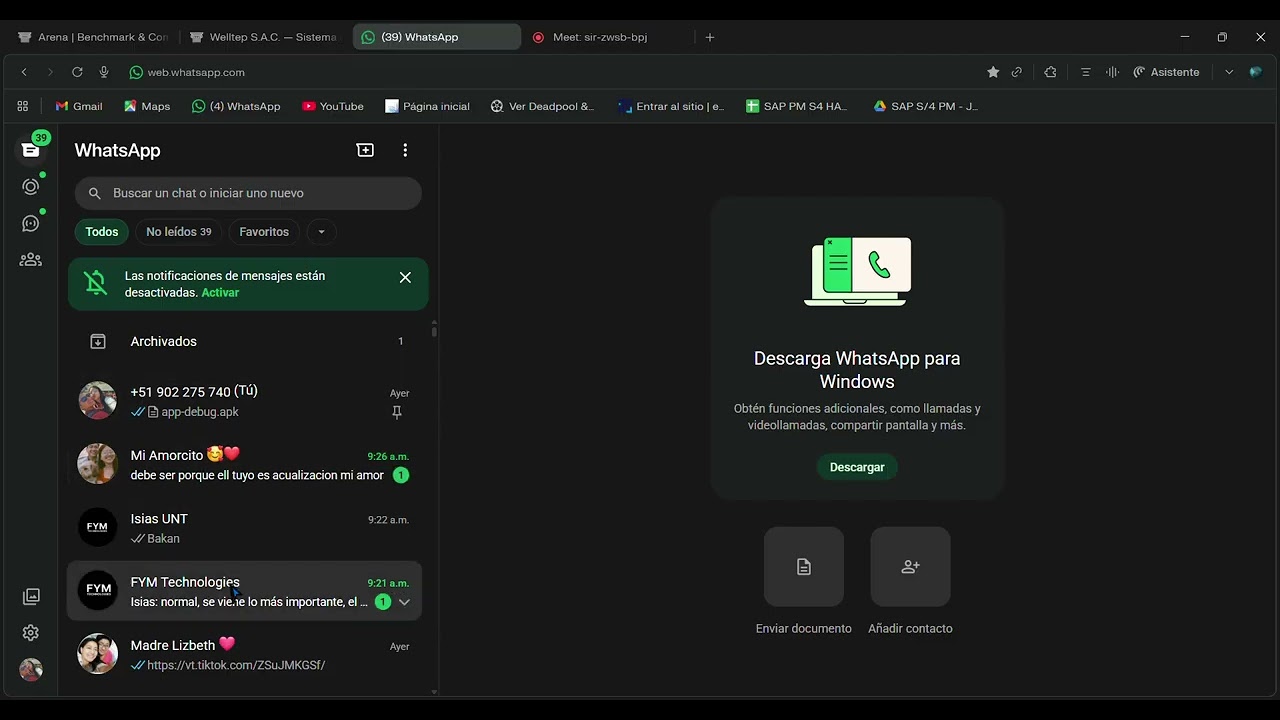The width and height of the screenshot is (1280, 720).
Task: Switch to the Meet: sir-zwsb-bpj tab
Action: coord(608,37)
